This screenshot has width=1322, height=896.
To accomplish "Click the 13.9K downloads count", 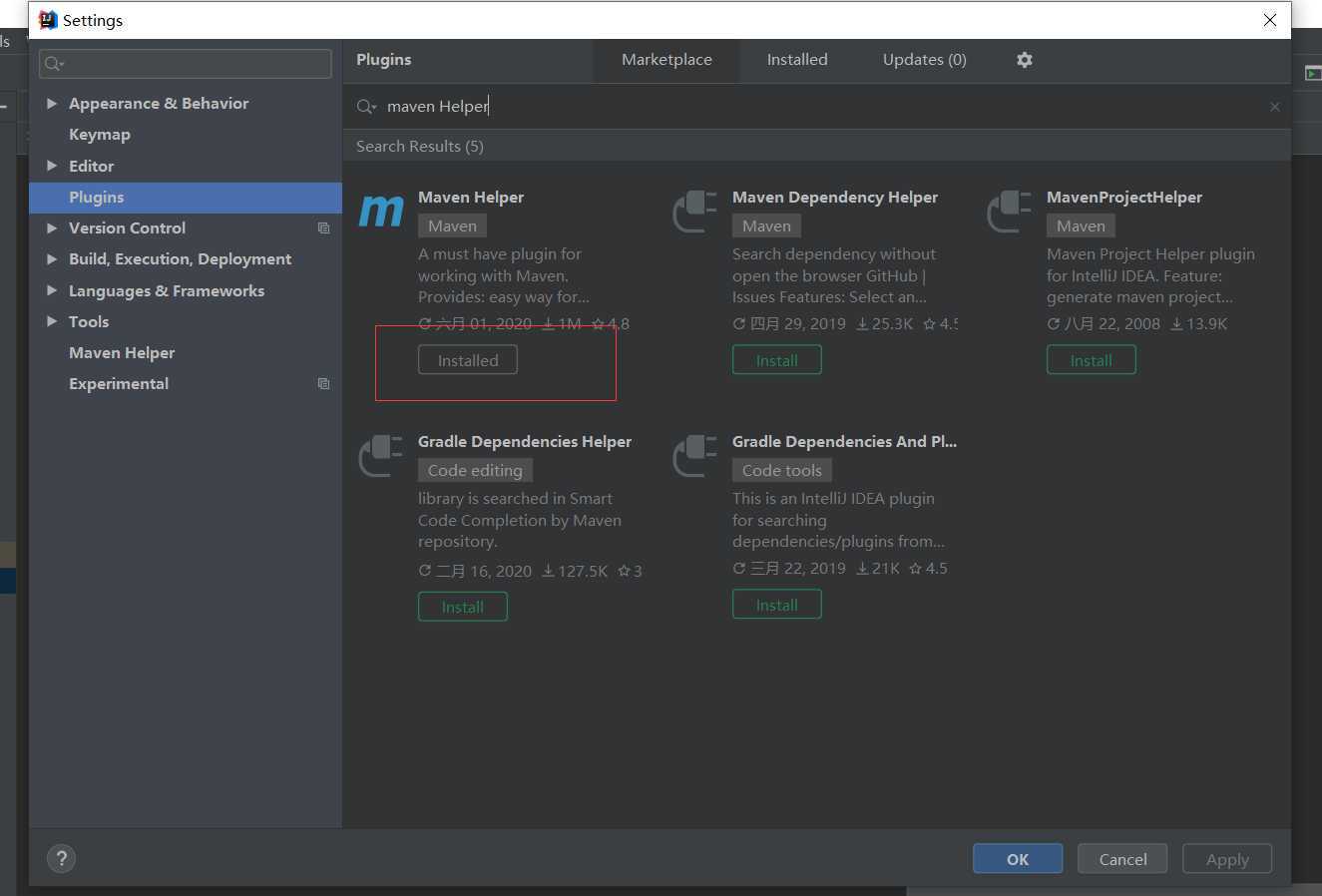I will click(1198, 324).
